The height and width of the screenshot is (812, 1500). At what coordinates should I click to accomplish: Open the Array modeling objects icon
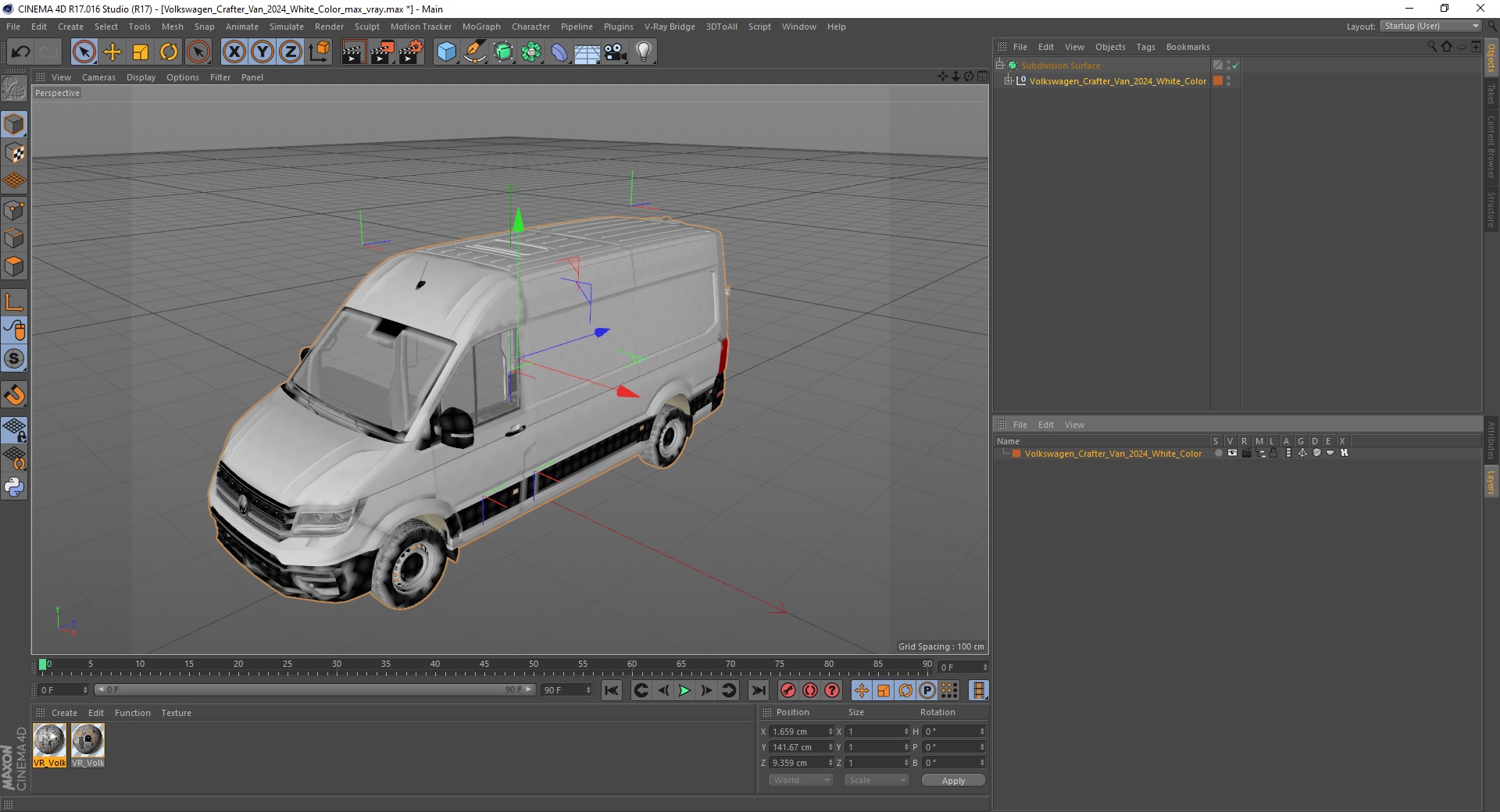pyautogui.click(x=531, y=52)
